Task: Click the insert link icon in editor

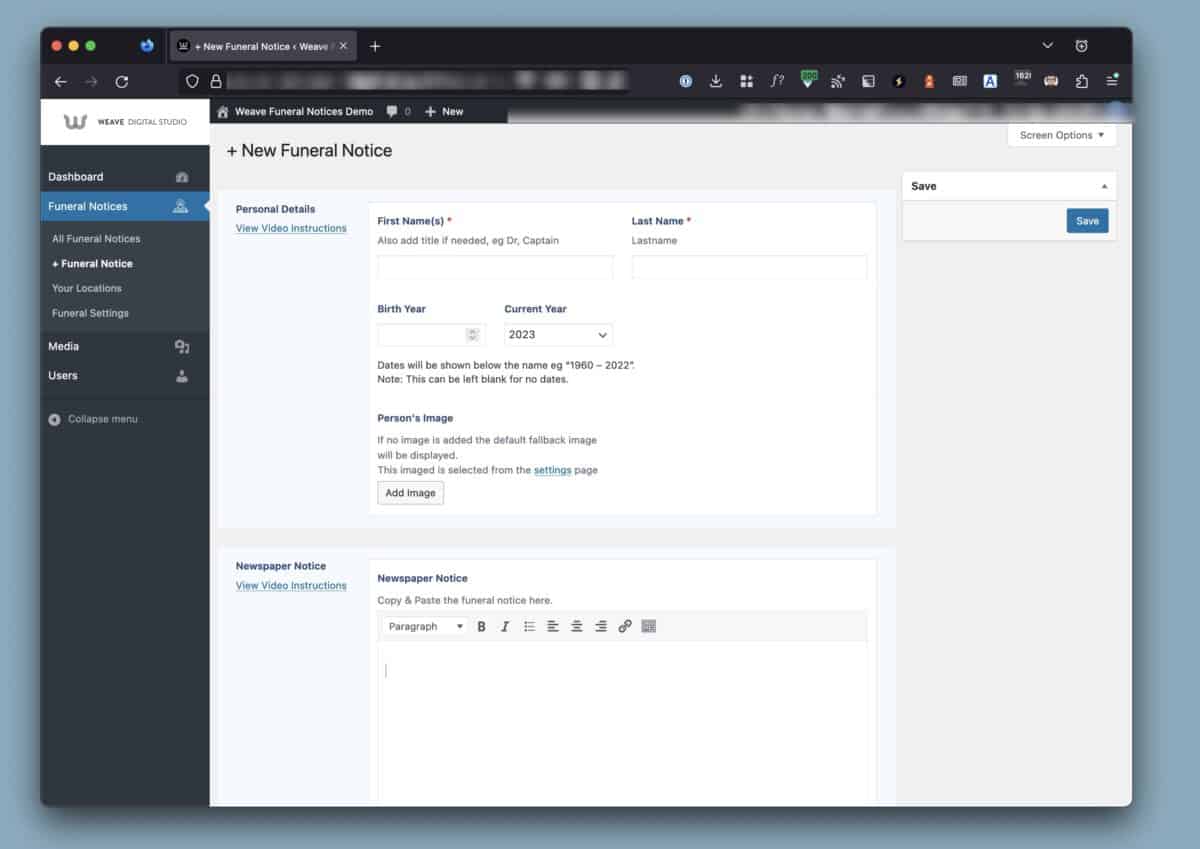Action: (x=625, y=627)
